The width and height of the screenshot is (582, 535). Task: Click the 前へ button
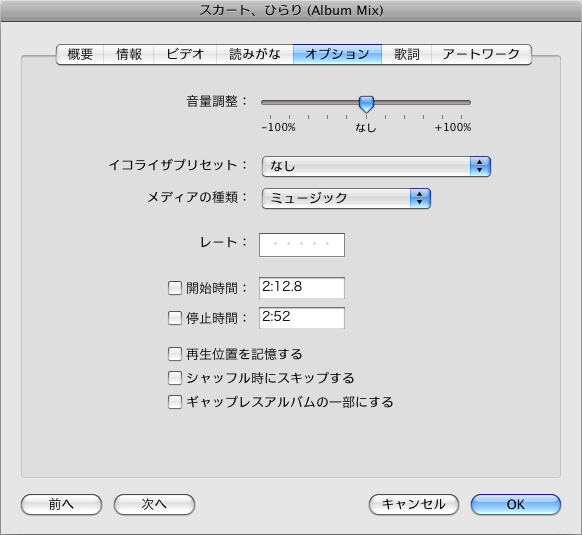(61, 505)
